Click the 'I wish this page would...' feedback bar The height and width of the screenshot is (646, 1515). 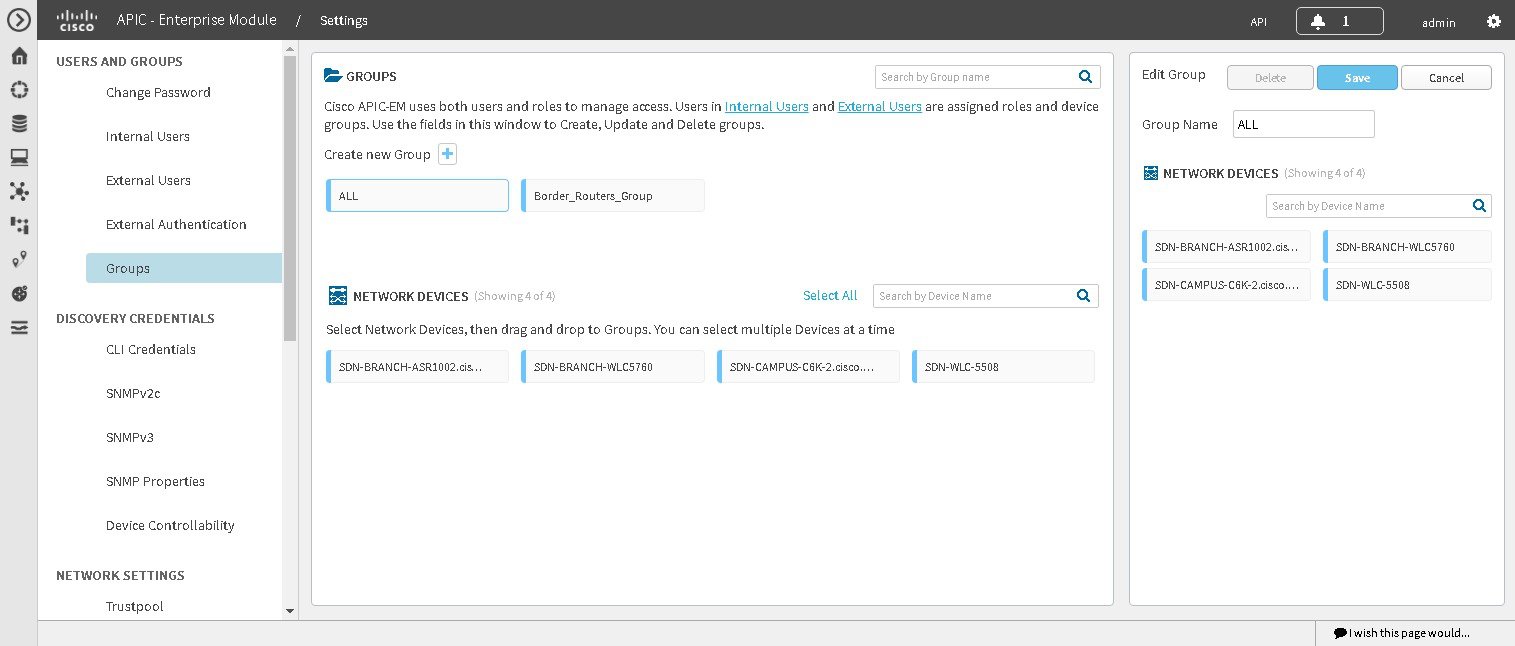1415,633
